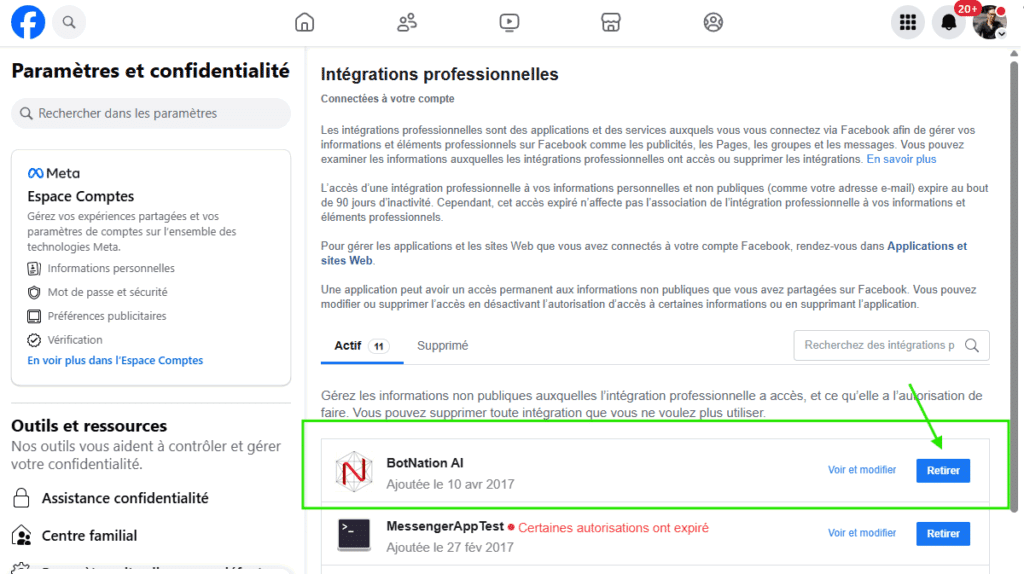Open the Facebook search magnifier
Screen dimensions: 1024x574
point(69,22)
